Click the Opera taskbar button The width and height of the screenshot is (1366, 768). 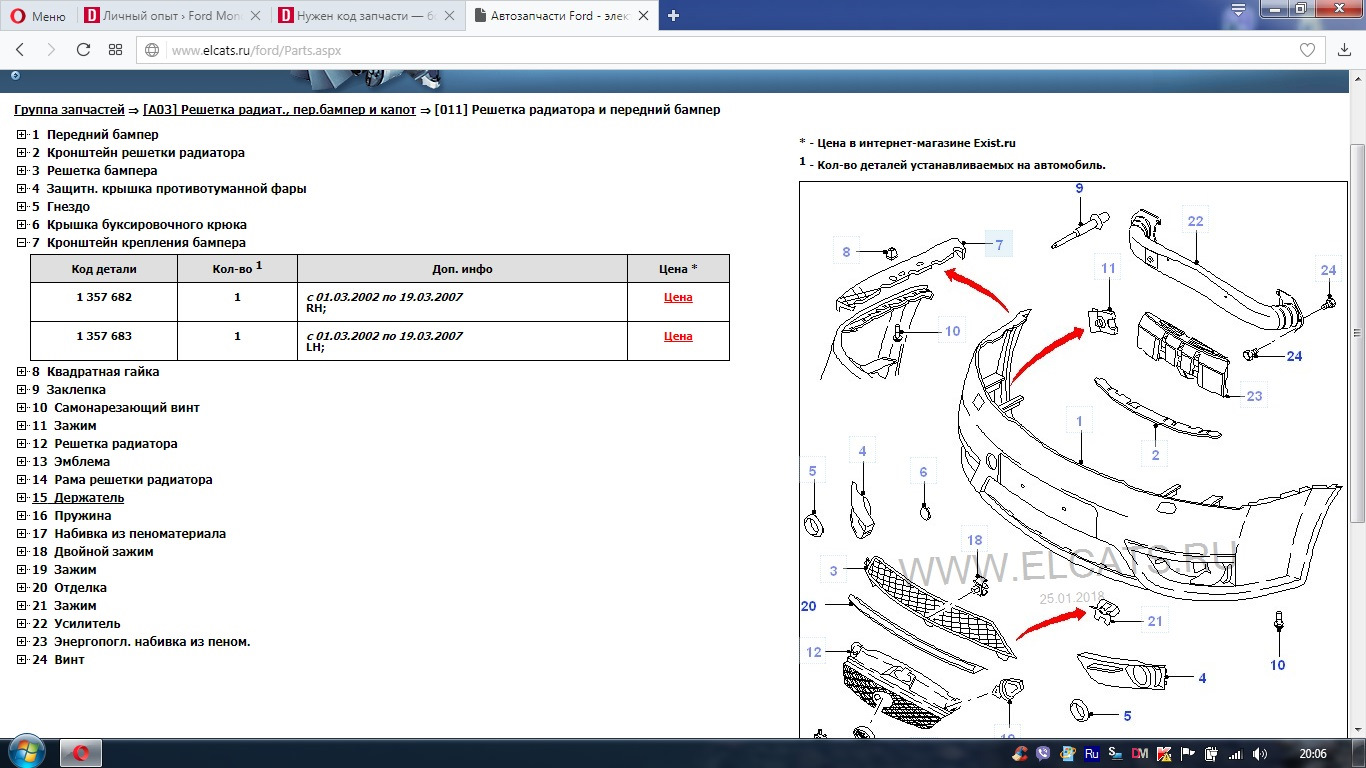coord(81,753)
